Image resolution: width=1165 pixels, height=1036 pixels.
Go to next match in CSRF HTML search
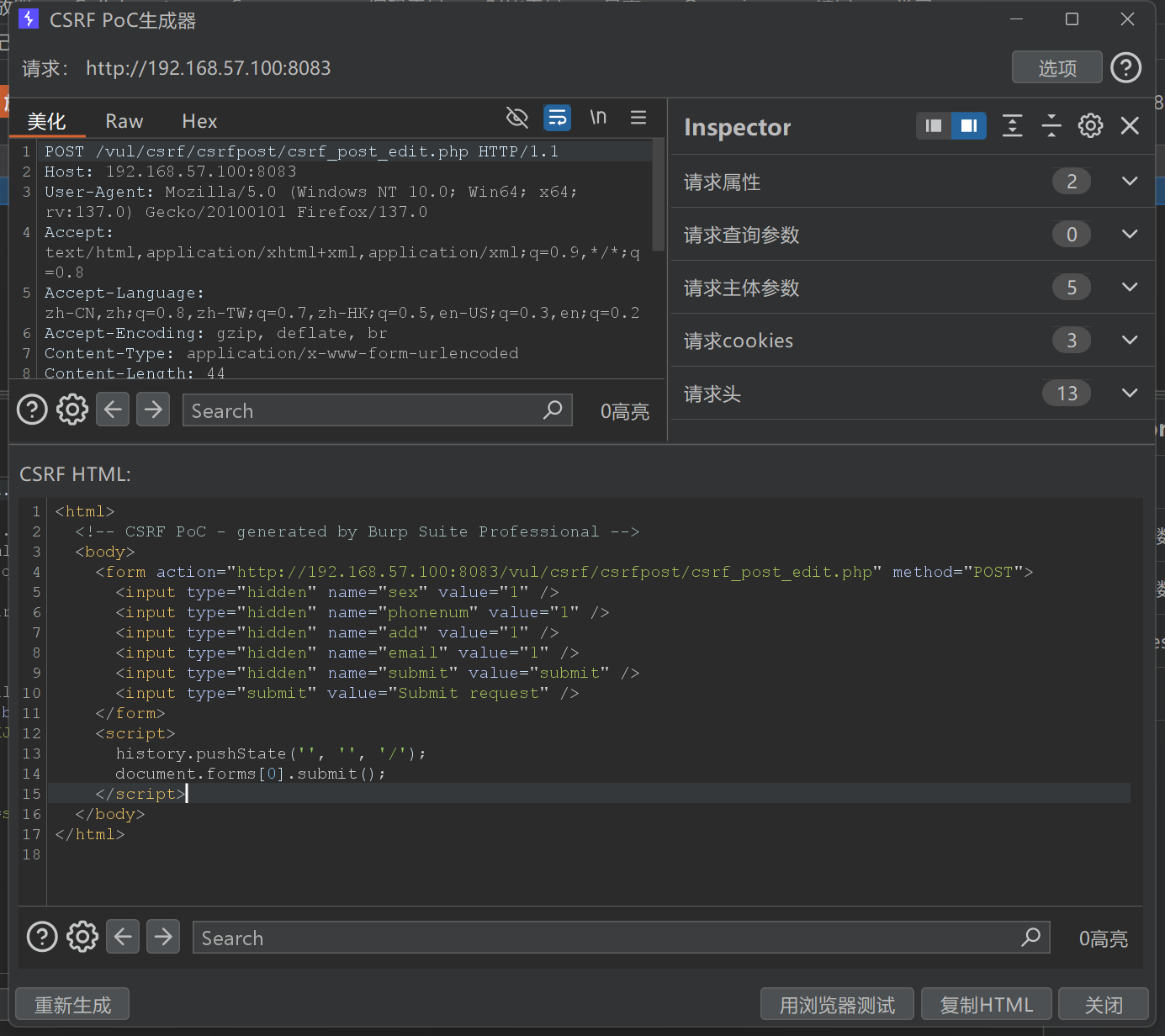click(163, 936)
